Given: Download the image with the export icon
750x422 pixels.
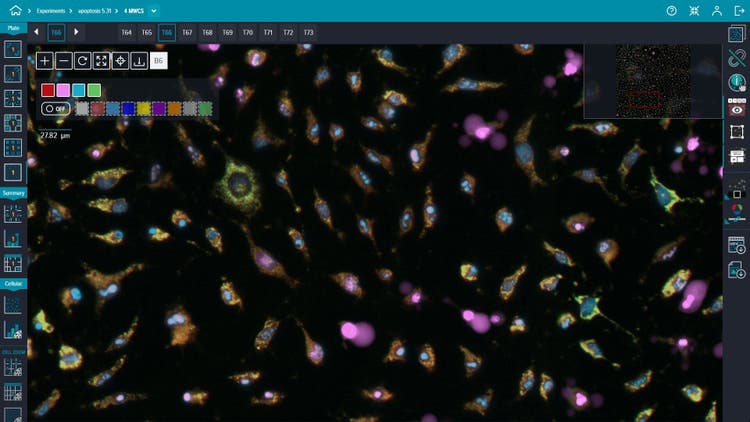Looking at the screenshot, I should pyautogui.click(x=139, y=61).
